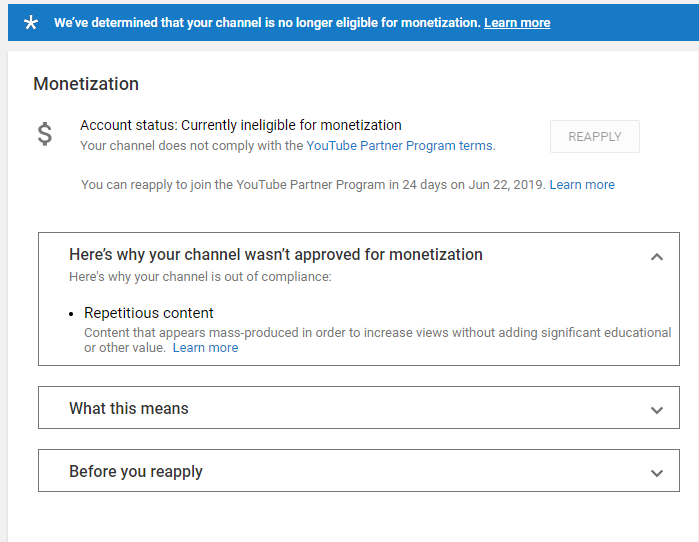Click the asterisk icon in blue banner

(31, 22)
